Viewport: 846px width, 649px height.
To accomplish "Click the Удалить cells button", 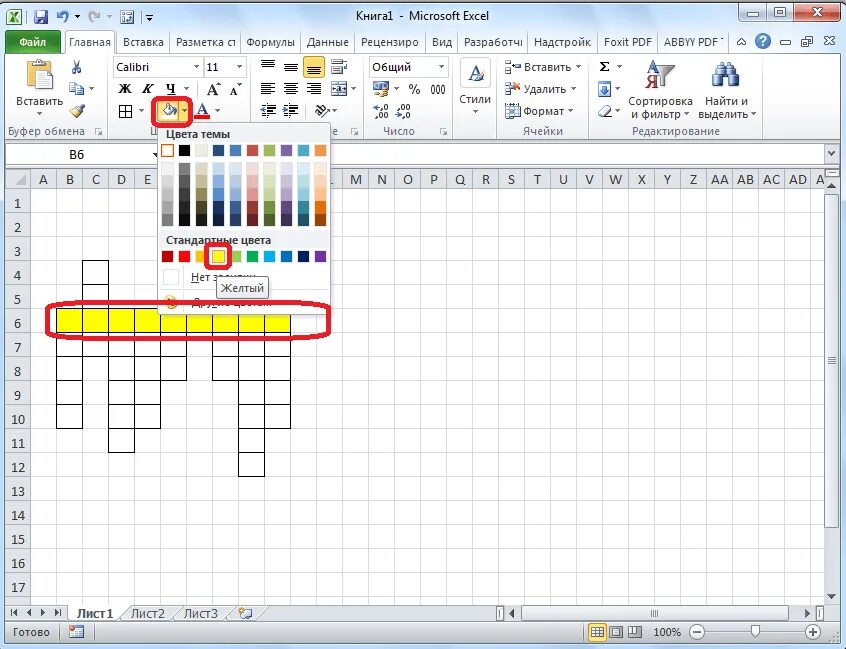I will point(541,89).
